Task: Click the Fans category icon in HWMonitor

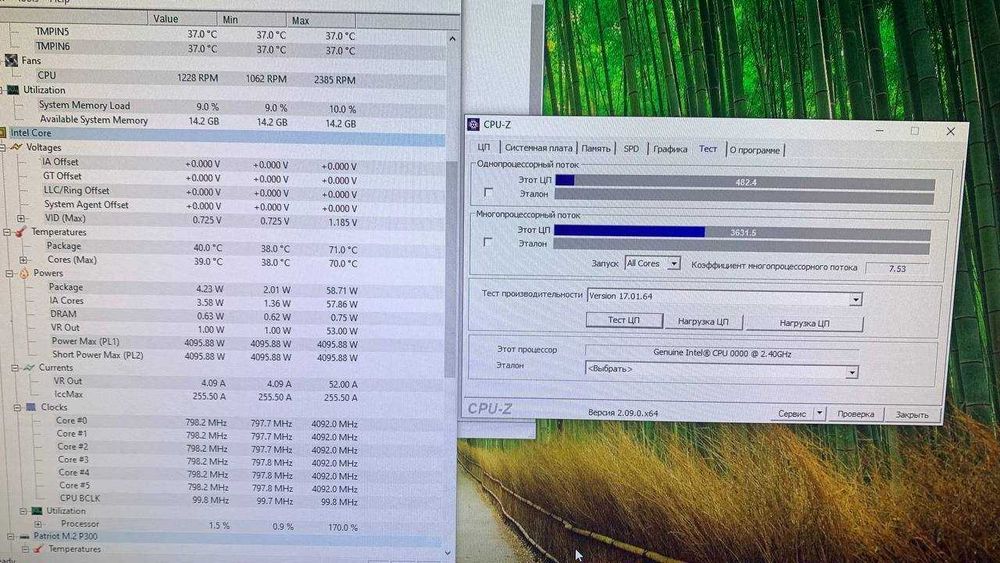Action: [11, 61]
